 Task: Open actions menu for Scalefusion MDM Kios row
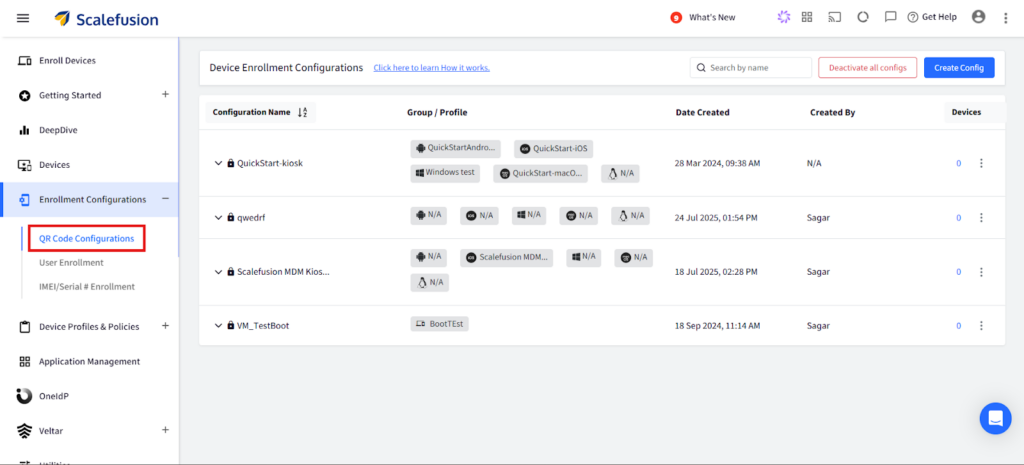click(981, 272)
